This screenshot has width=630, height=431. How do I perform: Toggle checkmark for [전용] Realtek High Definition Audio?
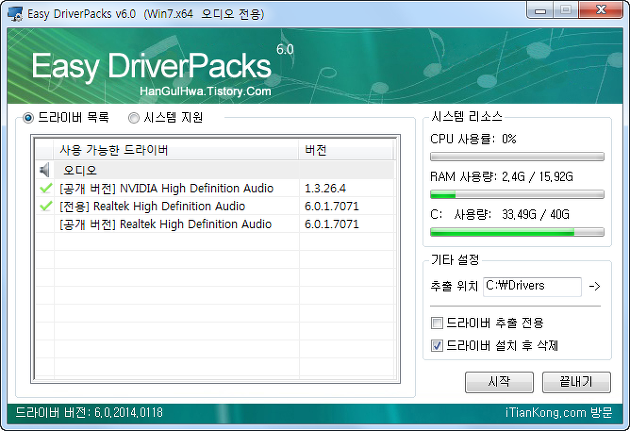coord(46,206)
